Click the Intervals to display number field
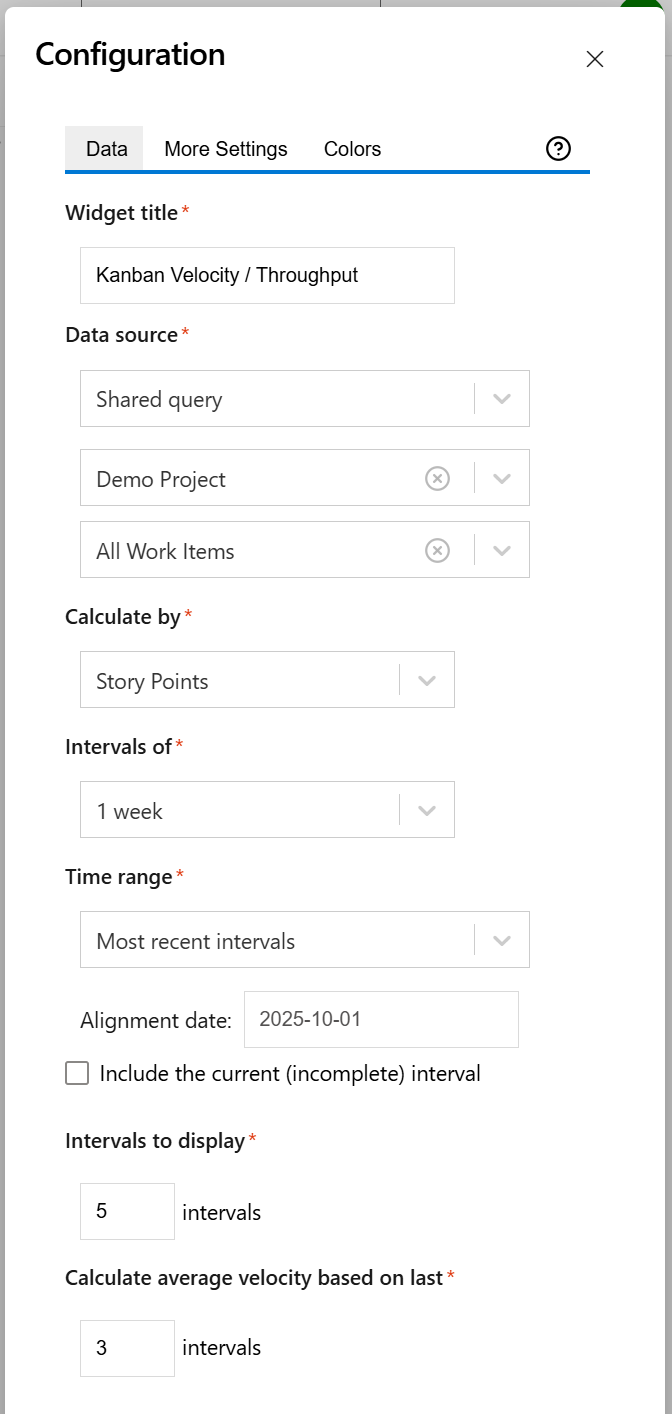This screenshot has width=672, height=1414. (x=127, y=1212)
